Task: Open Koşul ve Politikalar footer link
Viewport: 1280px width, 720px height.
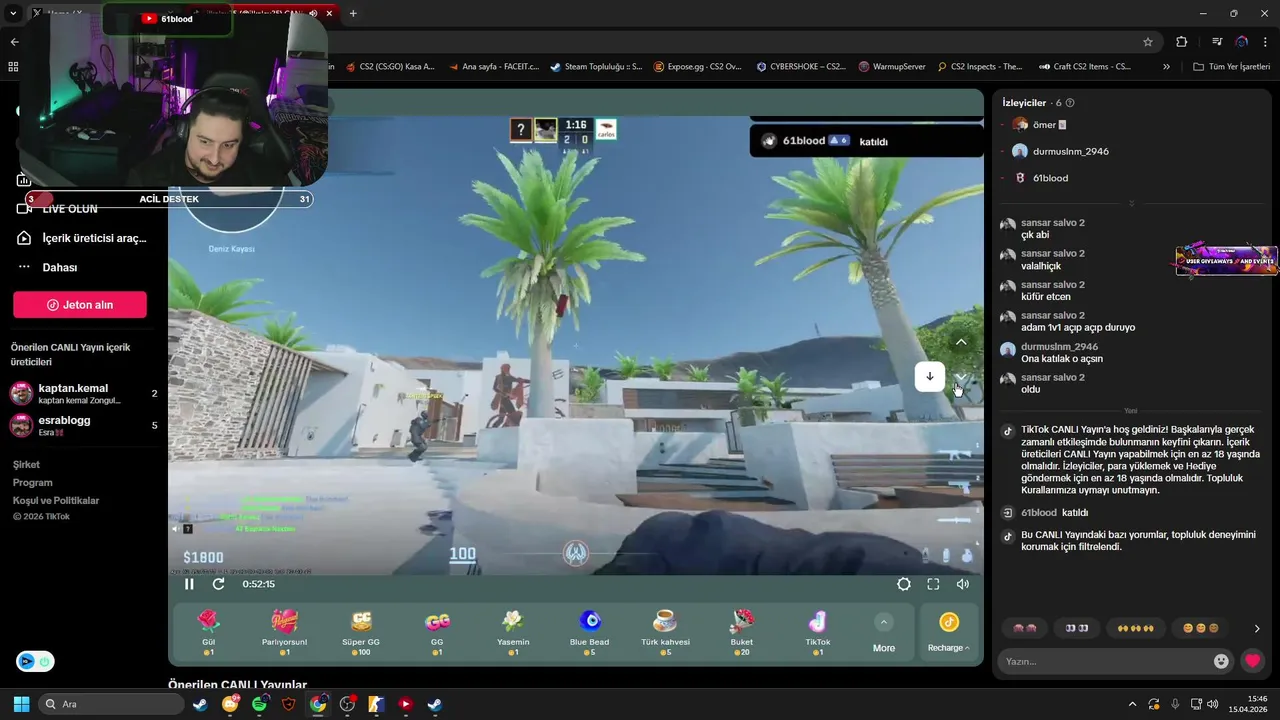Action: tap(56, 501)
